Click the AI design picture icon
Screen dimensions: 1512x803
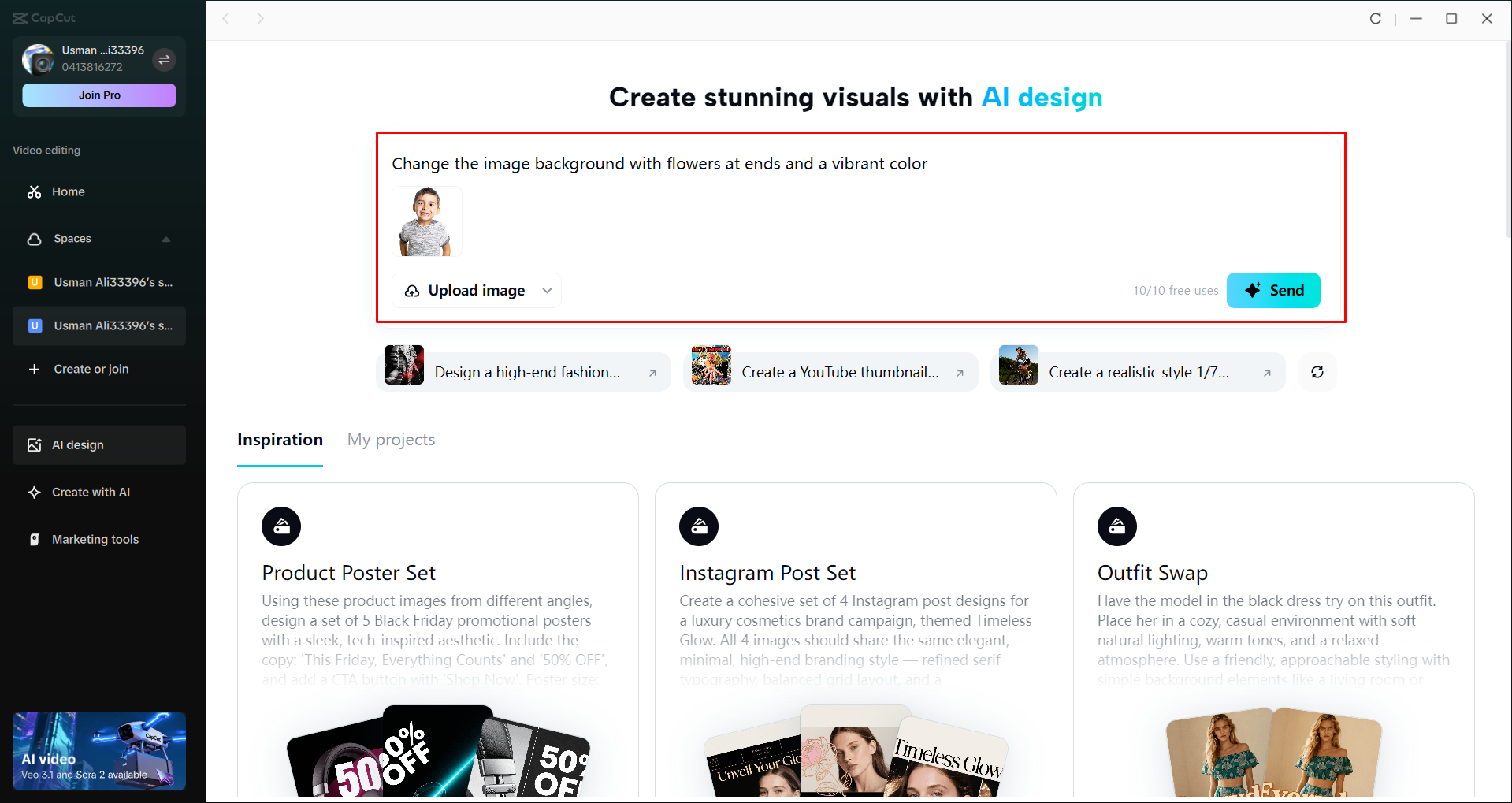(x=34, y=445)
